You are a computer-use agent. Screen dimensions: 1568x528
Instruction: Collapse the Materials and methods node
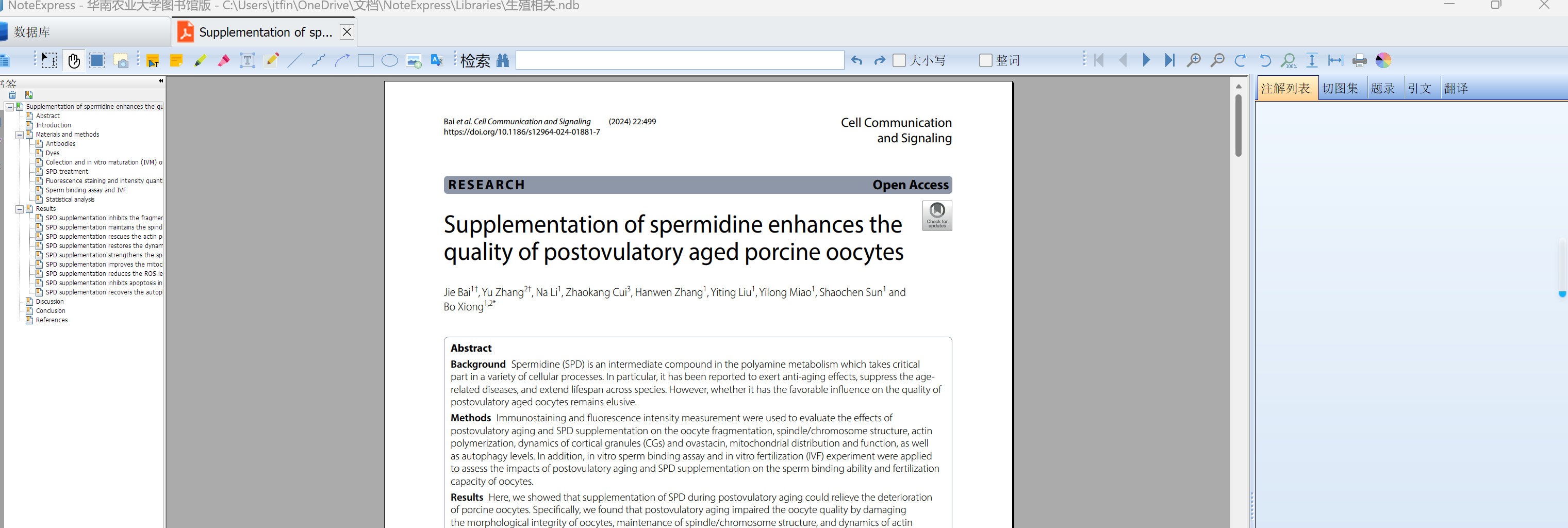tap(20, 135)
